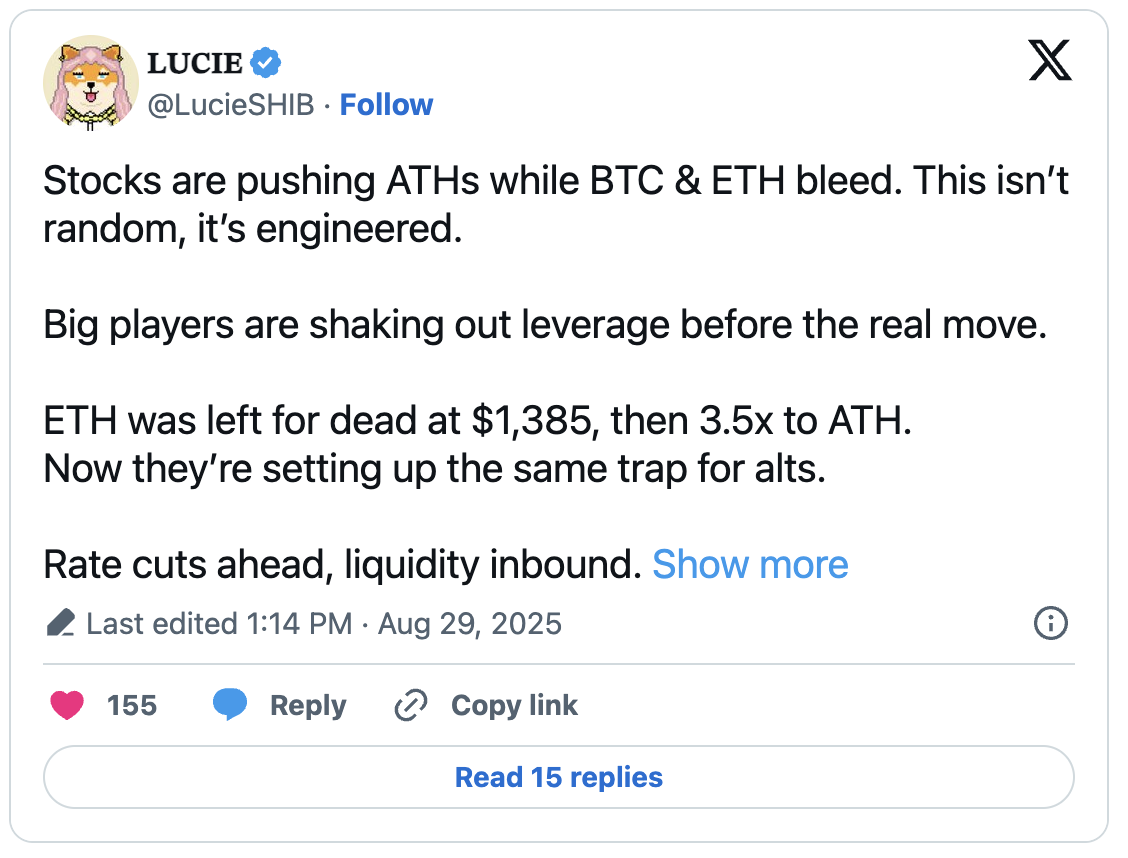
Task: Click the 'Big players are shaking out' sentence
Action: pyautogui.click(x=544, y=327)
